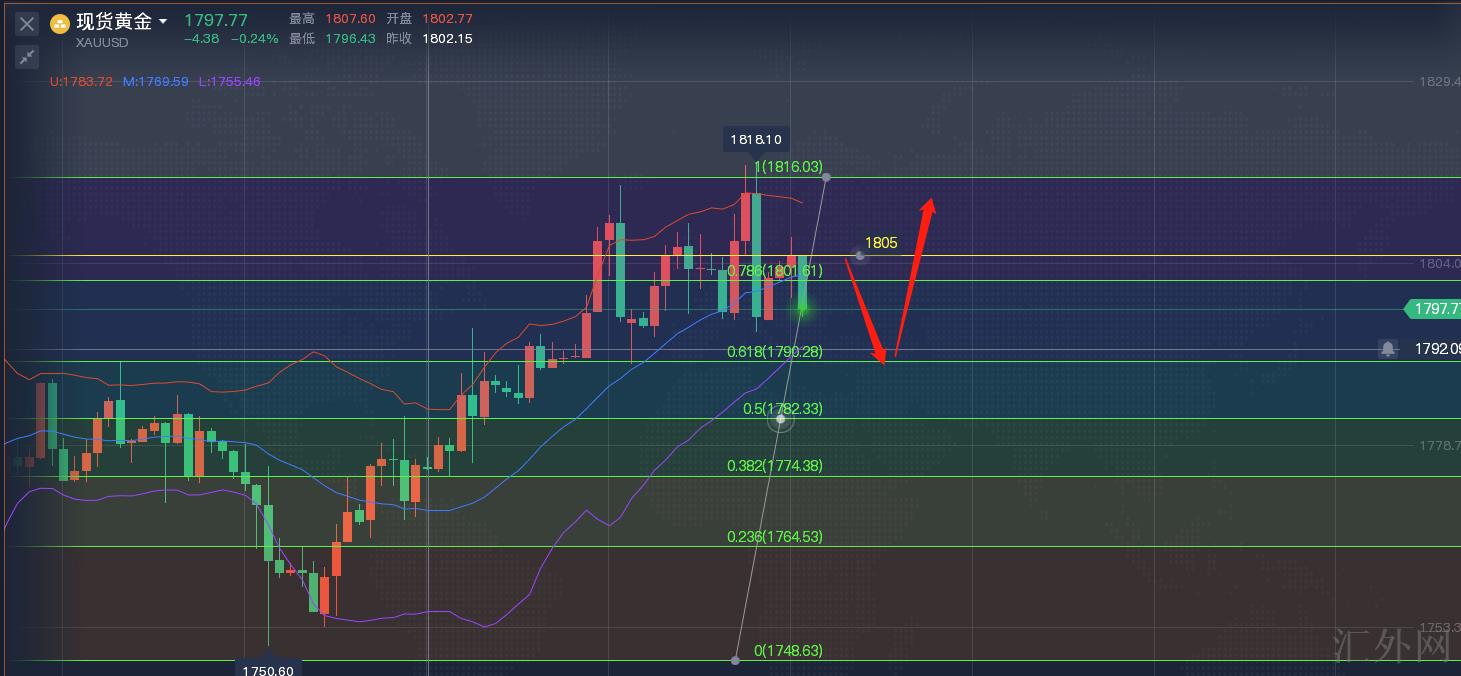Click the yellow 1805 line label
This screenshot has width=1461, height=676.
(x=881, y=242)
